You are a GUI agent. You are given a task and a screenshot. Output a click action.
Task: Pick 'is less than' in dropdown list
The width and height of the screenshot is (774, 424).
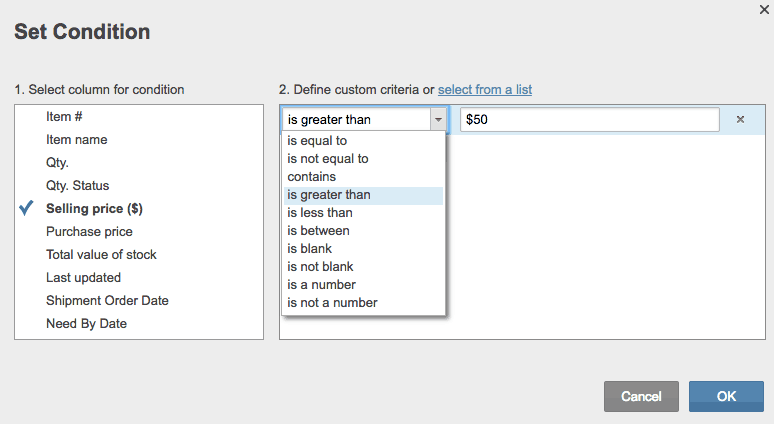point(320,213)
